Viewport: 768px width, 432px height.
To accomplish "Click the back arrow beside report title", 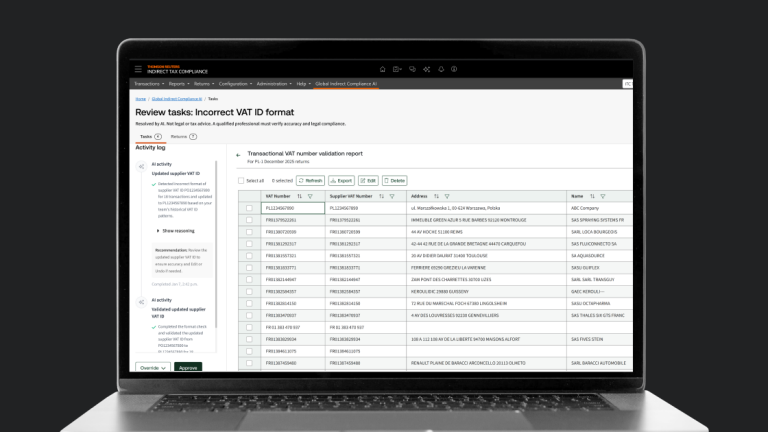I will pyautogui.click(x=238, y=155).
